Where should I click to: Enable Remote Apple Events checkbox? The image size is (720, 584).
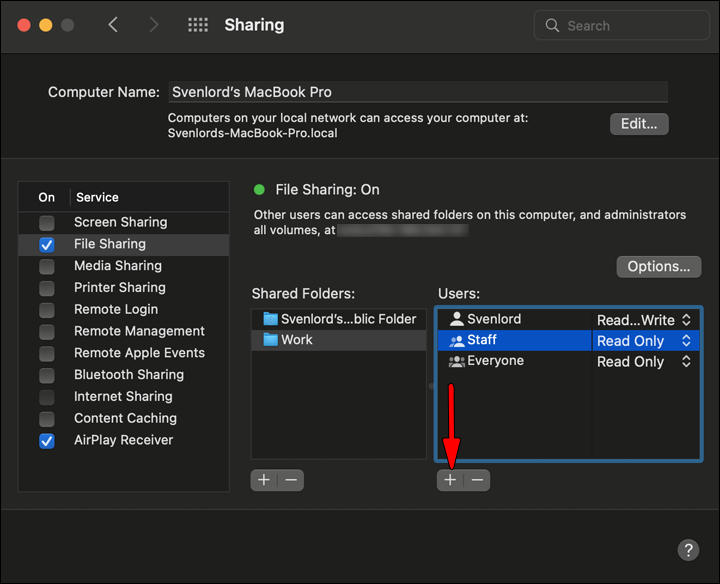(47, 354)
